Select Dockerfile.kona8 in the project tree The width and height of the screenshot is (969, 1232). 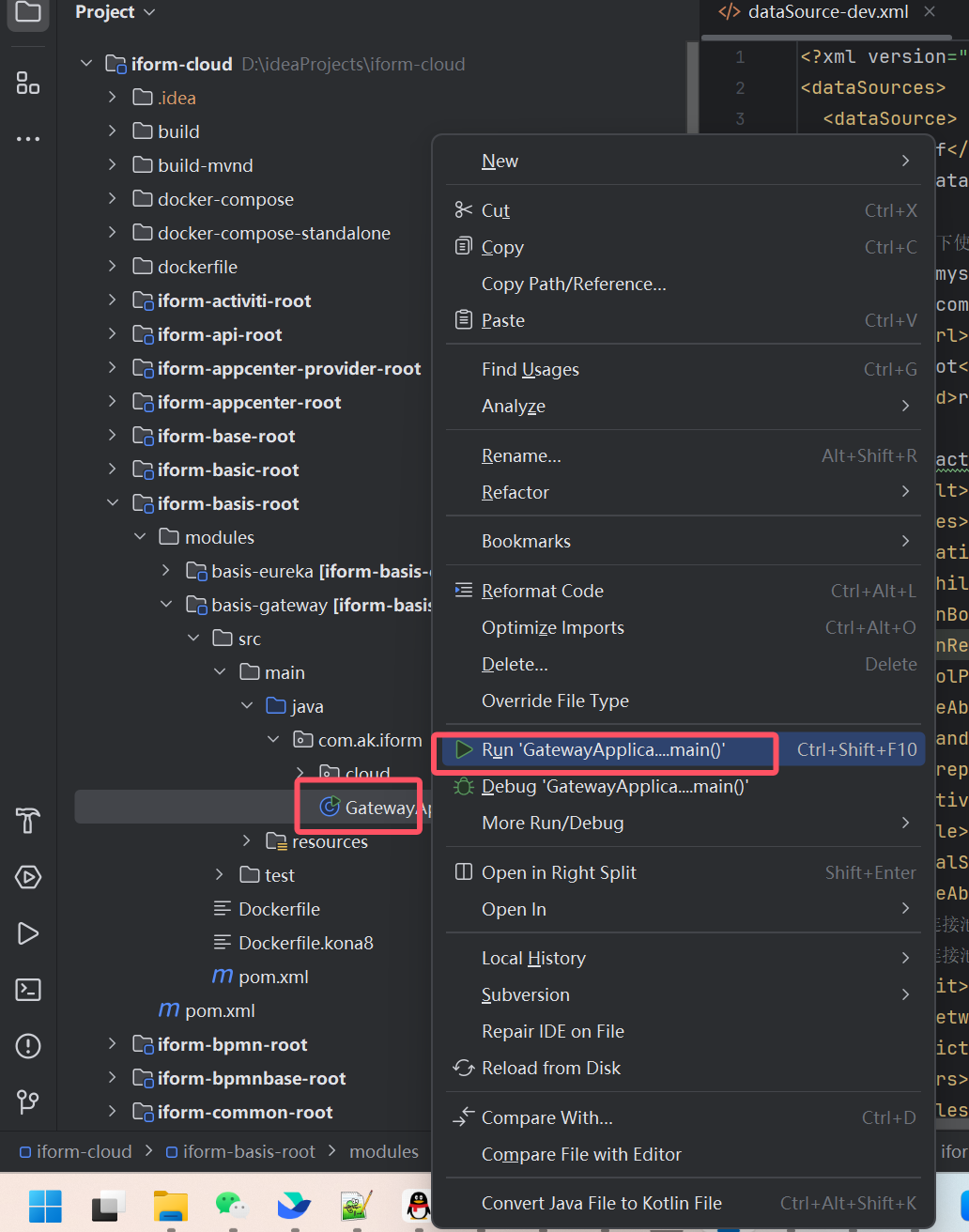[305, 943]
